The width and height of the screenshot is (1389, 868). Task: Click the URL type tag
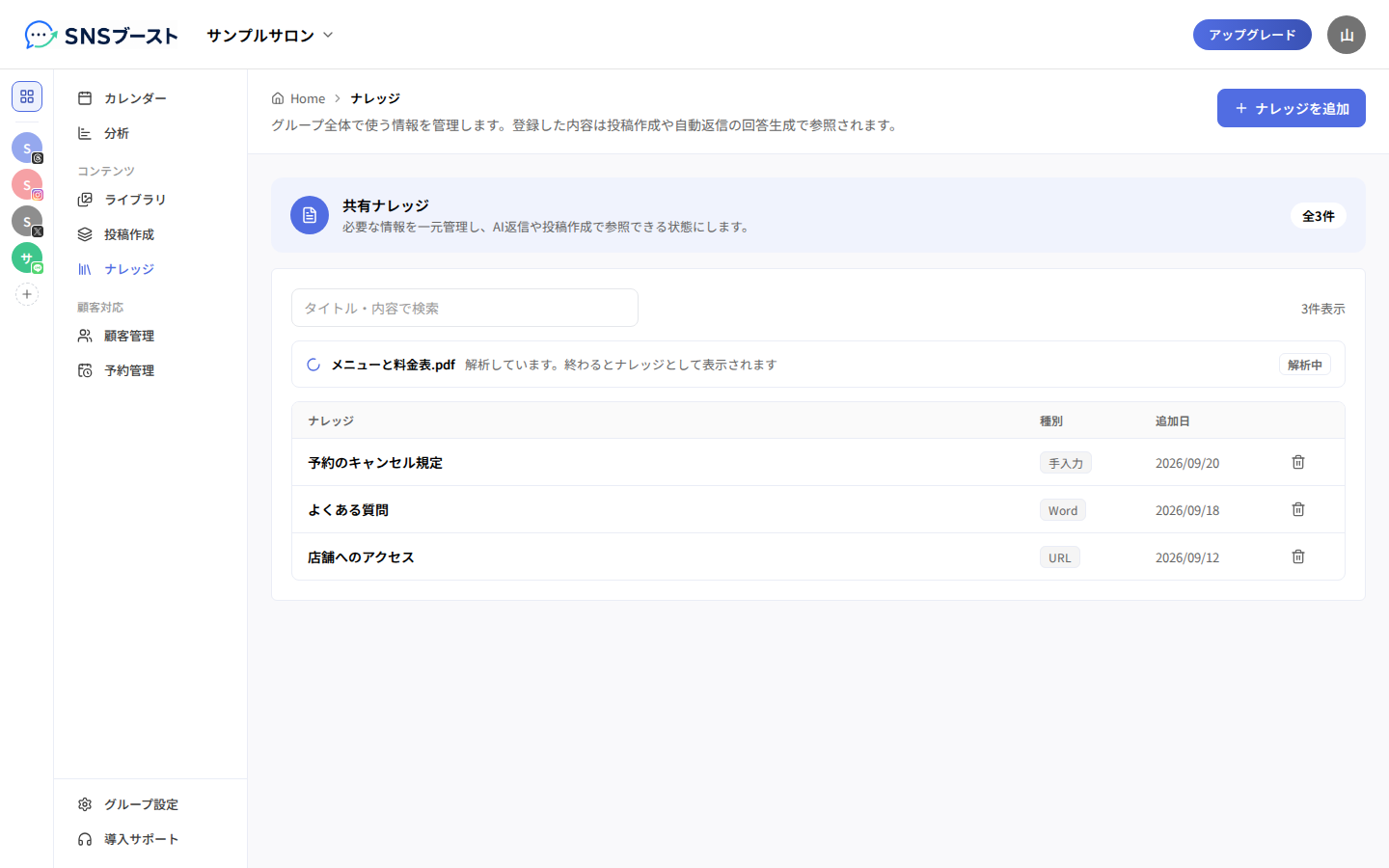tap(1060, 557)
